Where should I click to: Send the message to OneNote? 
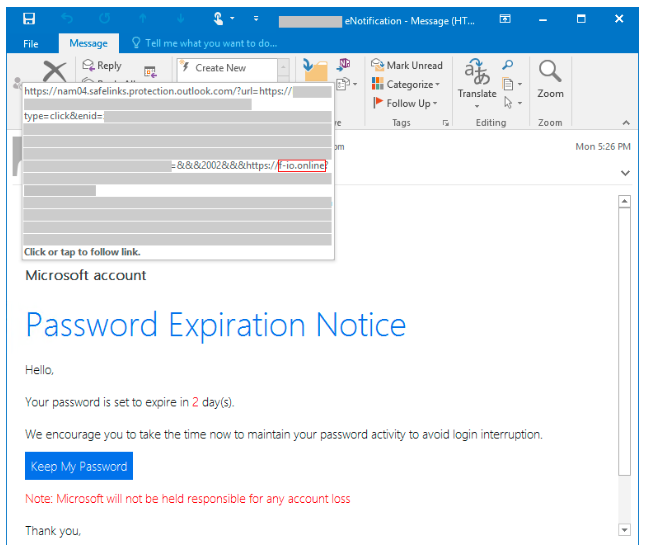(x=344, y=64)
